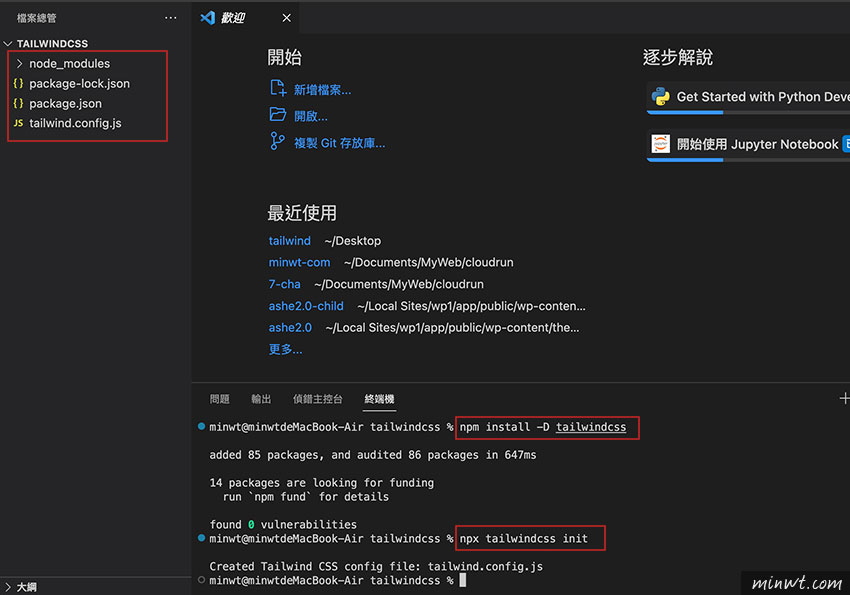Click the open folder icon beside 開啟
The width and height of the screenshot is (850, 595).
[278, 114]
